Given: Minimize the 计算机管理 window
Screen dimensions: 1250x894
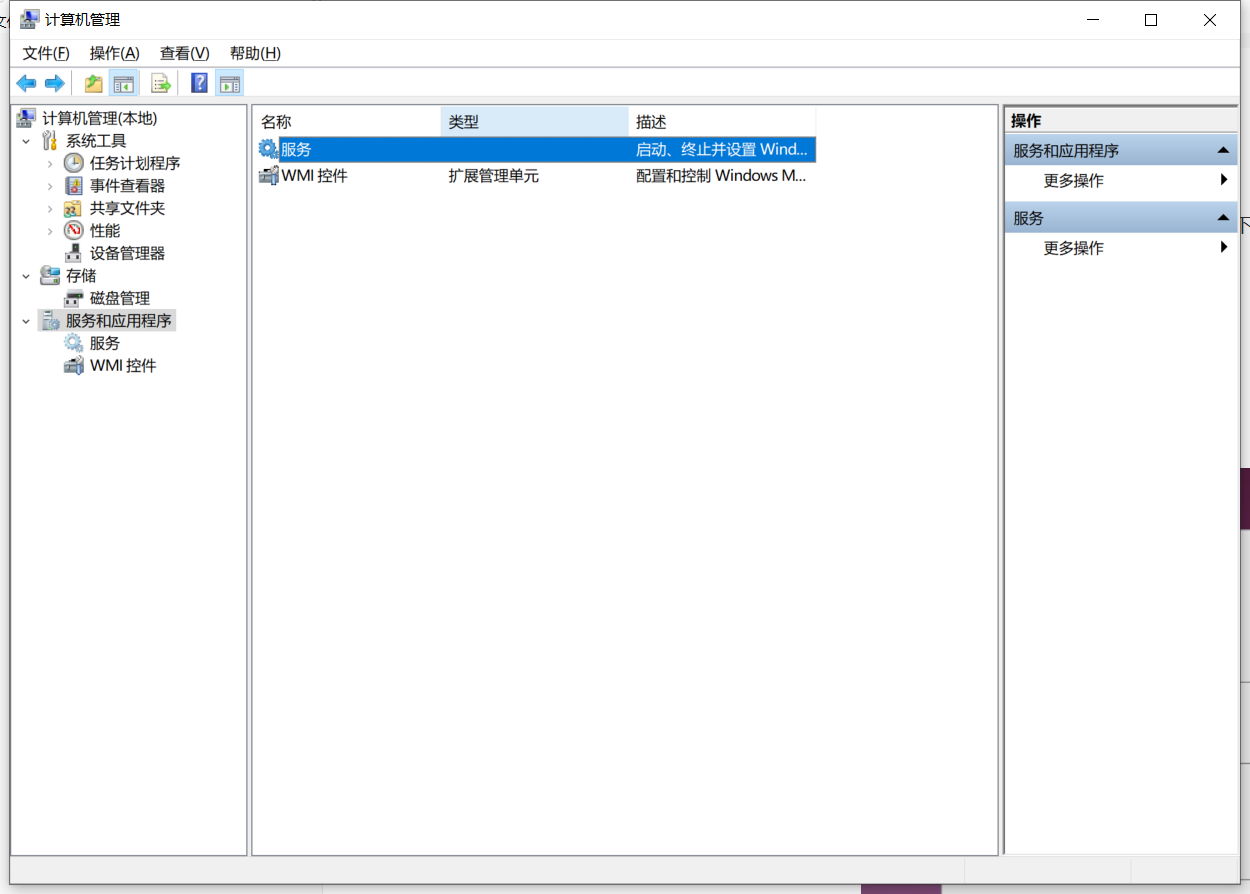Looking at the screenshot, I should (1093, 20).
